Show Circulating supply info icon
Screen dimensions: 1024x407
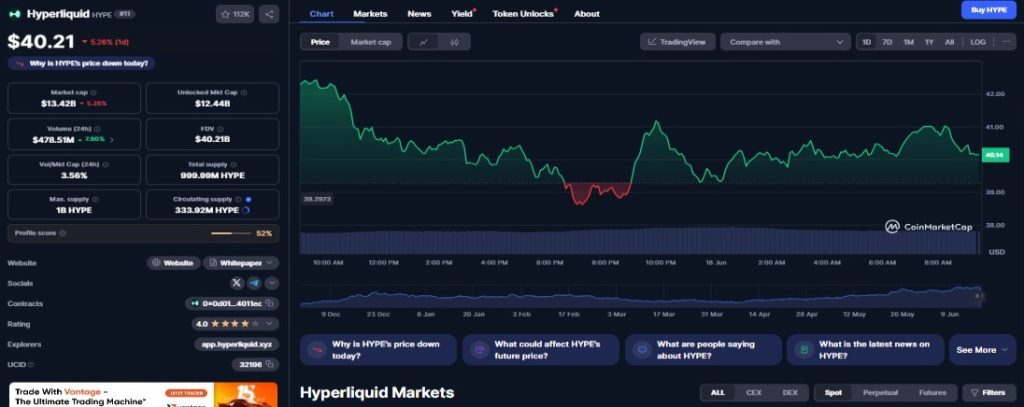pyautogui.click(x=238, y=199)
